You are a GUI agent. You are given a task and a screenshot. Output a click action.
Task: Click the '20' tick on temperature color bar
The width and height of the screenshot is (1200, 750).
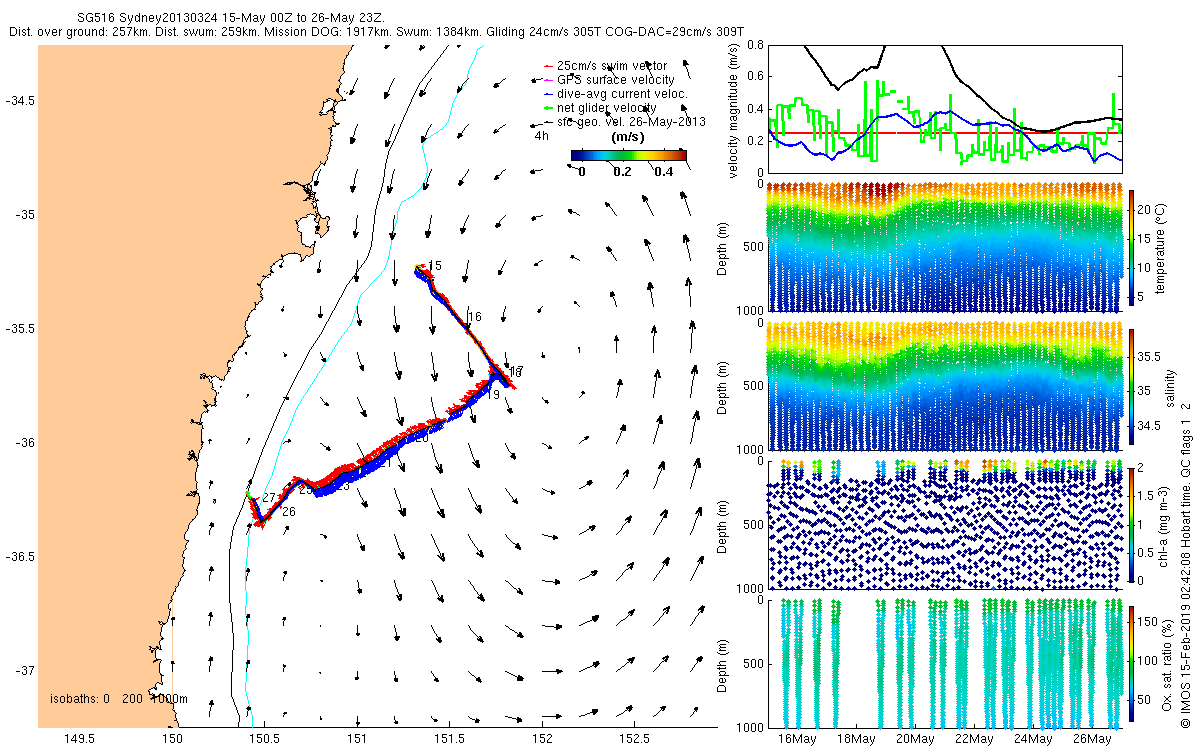(x=1145, y=212)
